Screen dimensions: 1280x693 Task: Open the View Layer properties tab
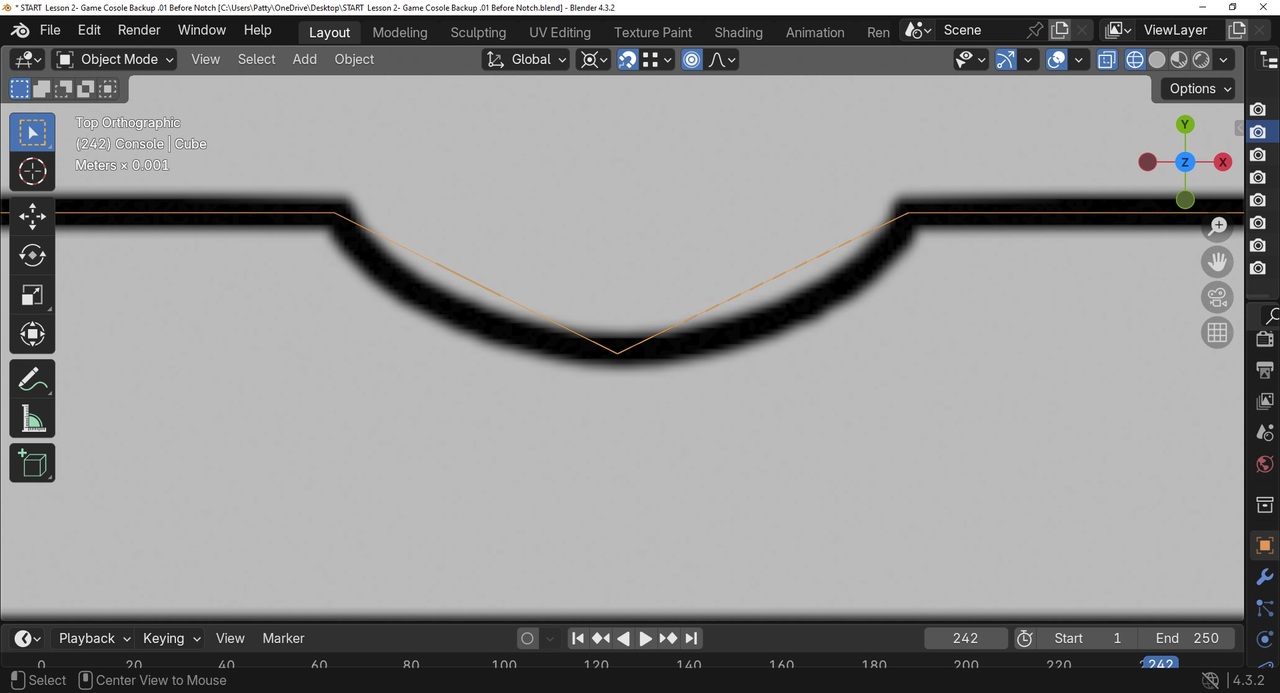pyautogui.click(x=1264, y=402)
